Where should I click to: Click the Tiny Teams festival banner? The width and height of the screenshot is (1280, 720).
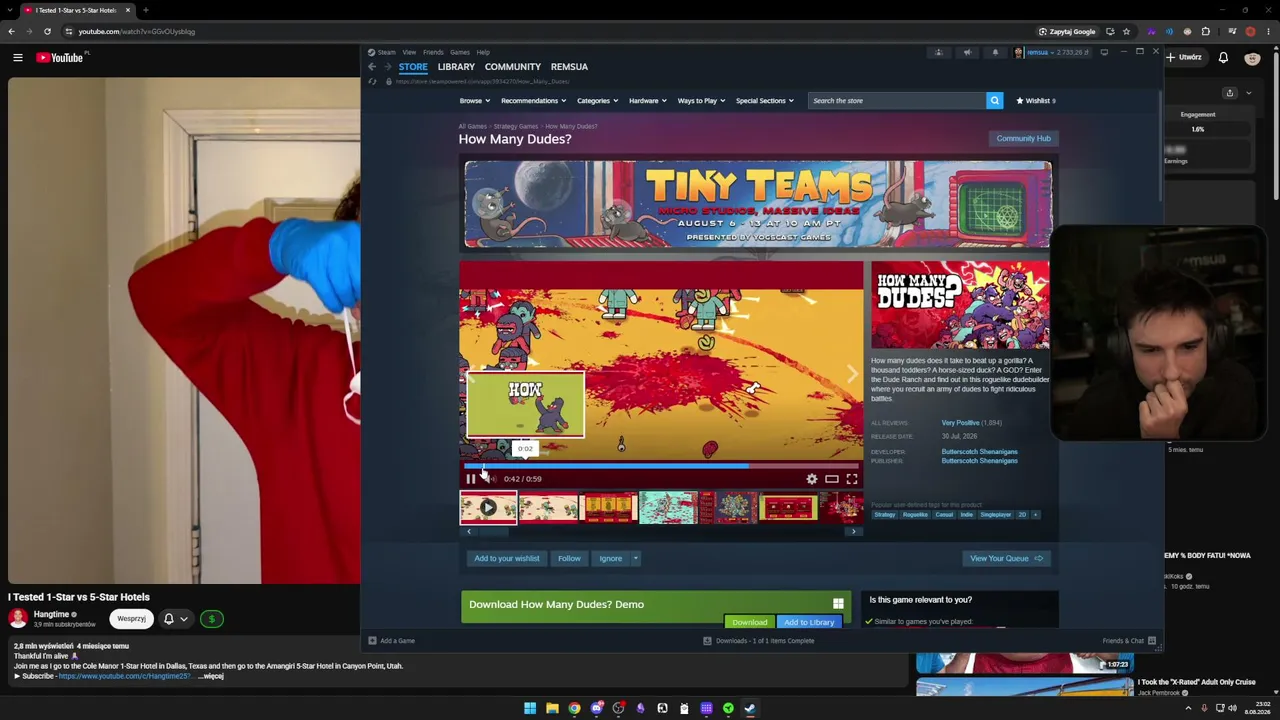click(757, 204)
